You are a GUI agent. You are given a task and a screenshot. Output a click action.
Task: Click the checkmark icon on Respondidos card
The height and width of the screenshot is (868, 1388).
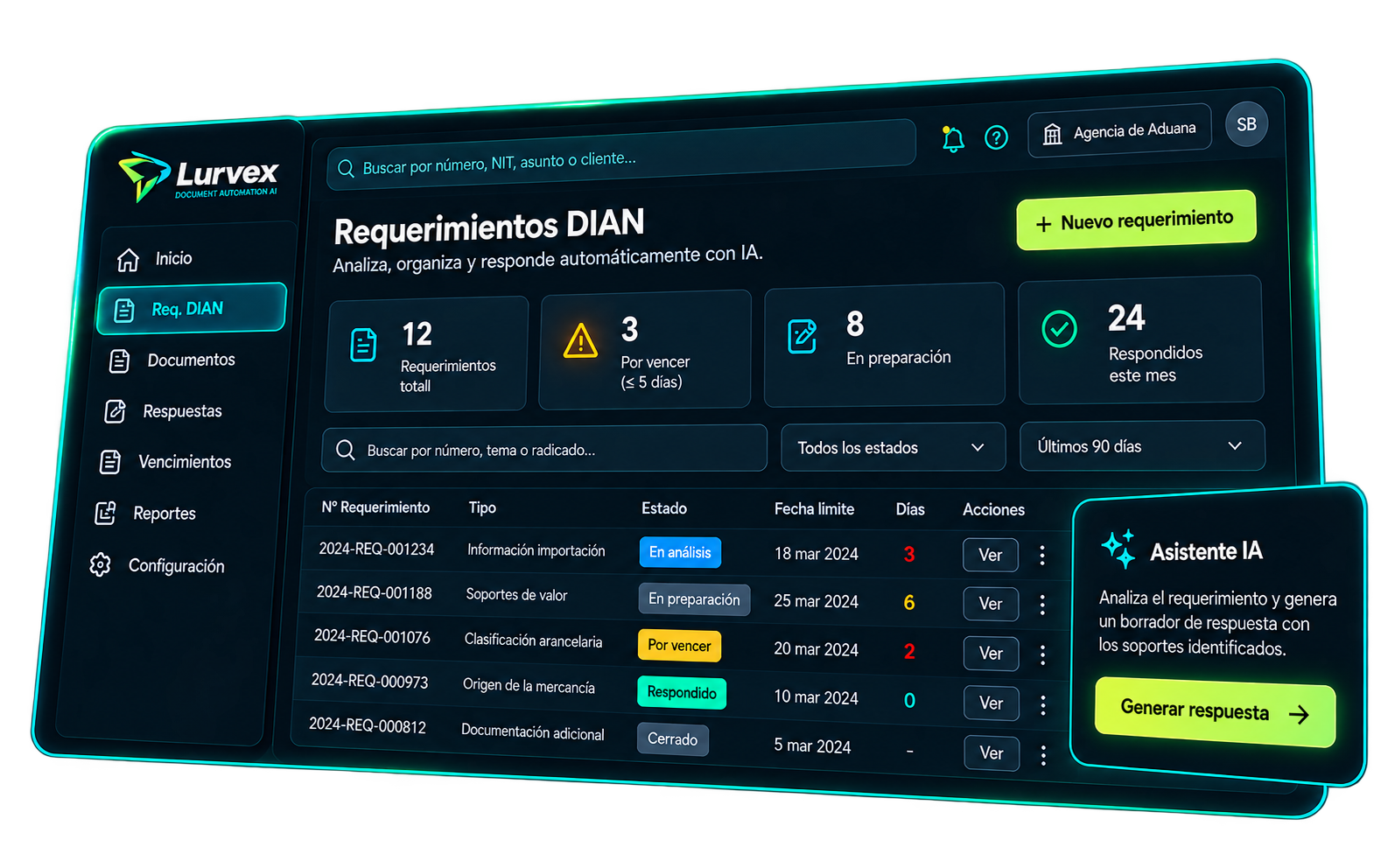coord(1059,329)
